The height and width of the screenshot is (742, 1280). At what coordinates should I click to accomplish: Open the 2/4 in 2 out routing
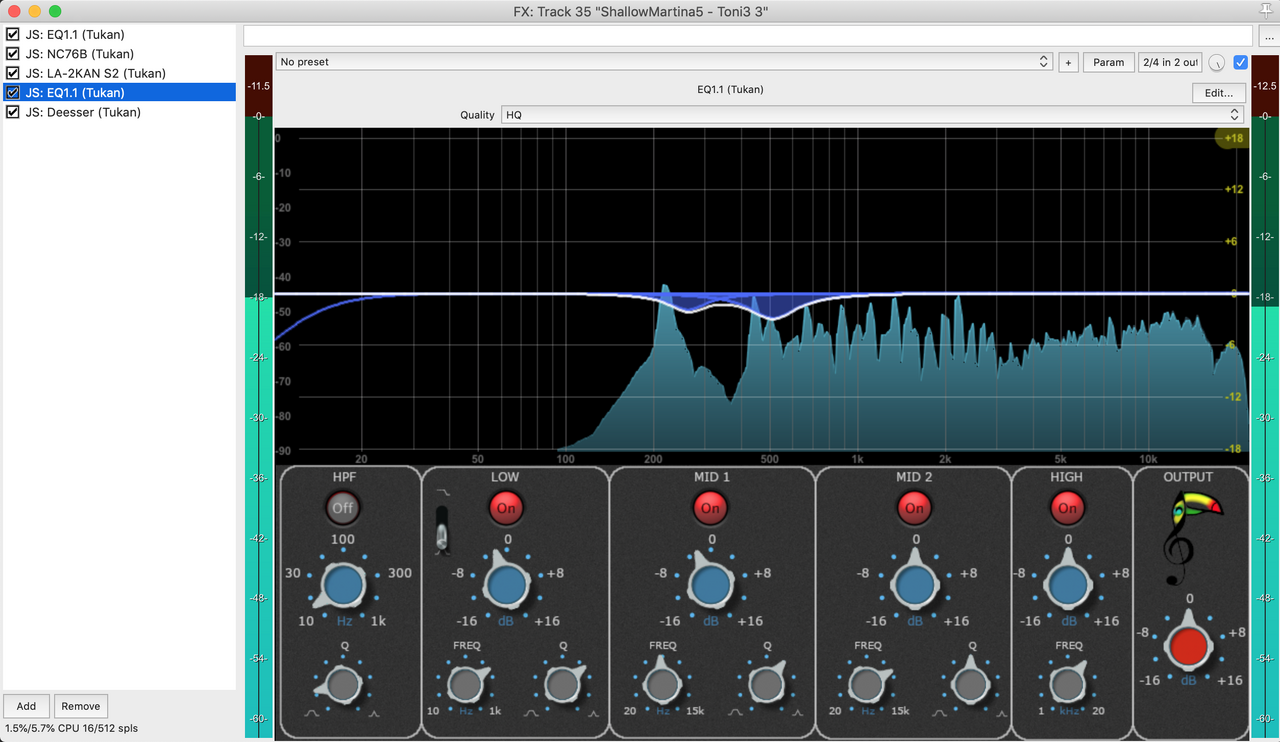1169,62
